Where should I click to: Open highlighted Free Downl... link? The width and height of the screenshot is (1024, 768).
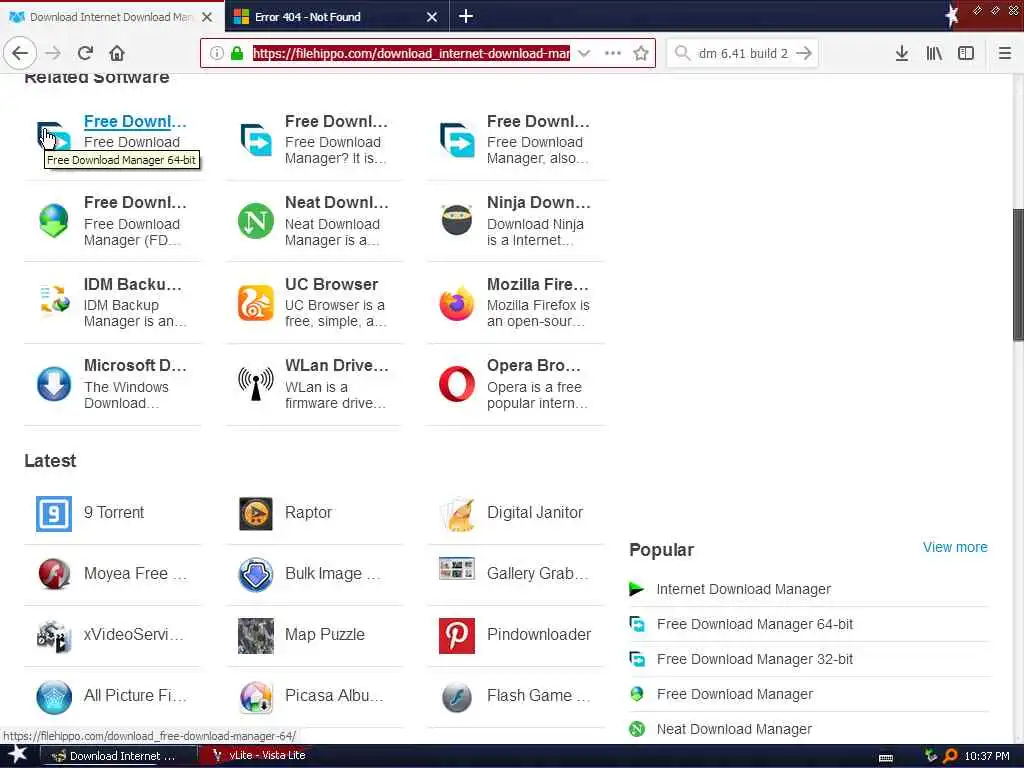pyautogui.click(x=135, y=121)
